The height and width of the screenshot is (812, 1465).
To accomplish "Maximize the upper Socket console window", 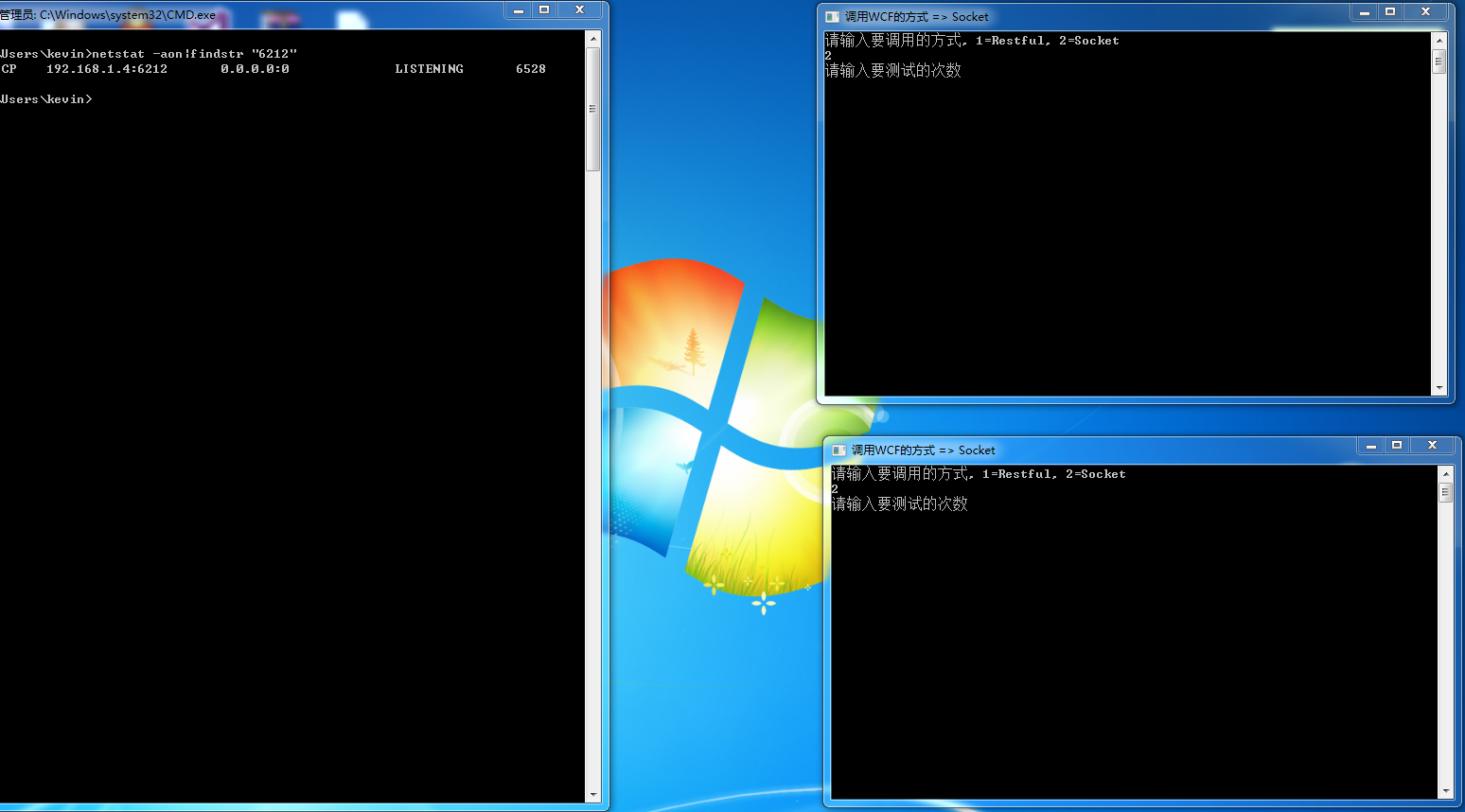I will 1390,12.
